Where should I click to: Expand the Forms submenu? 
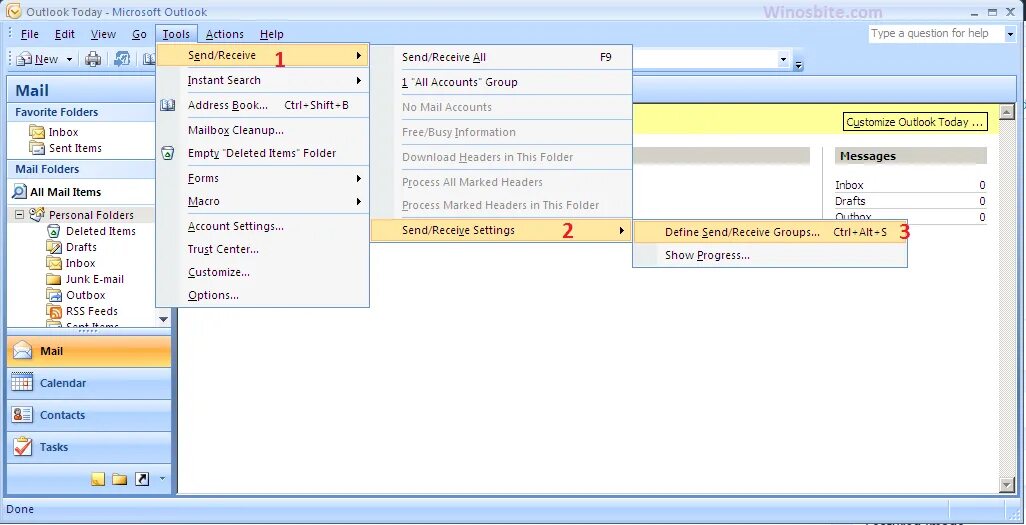(x=263, y=179)
